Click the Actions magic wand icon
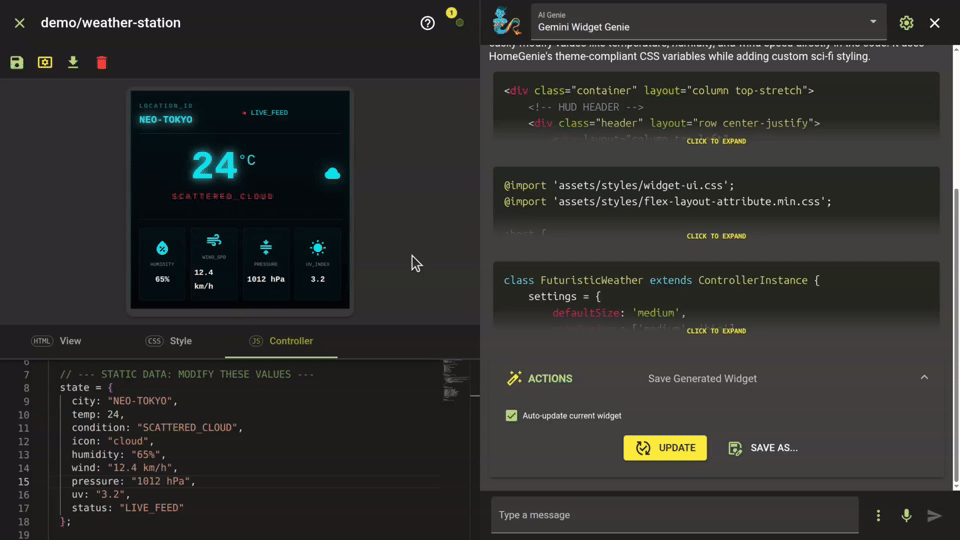The width and height of the screenshot is (960, 540). coord(514,378)
